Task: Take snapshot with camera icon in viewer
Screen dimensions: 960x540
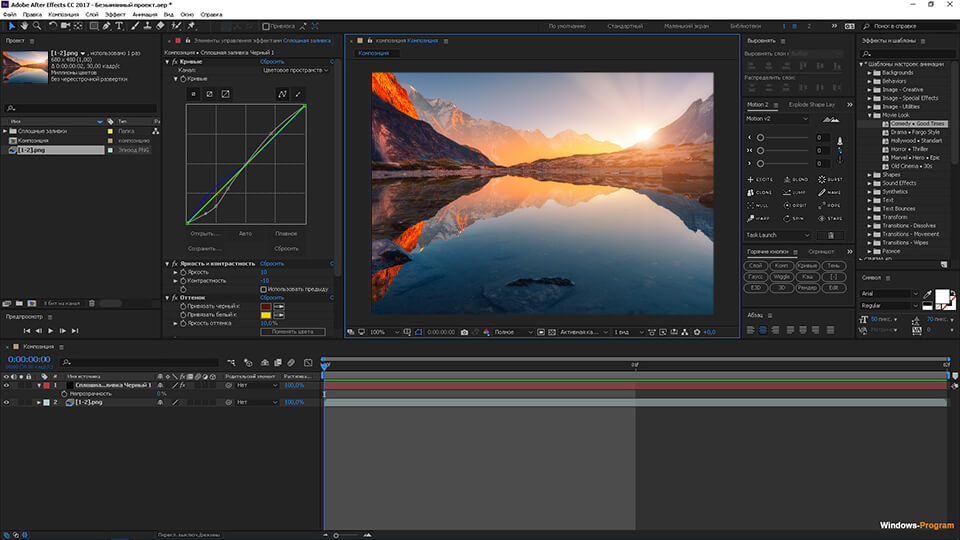Action: tap(463, 332)
